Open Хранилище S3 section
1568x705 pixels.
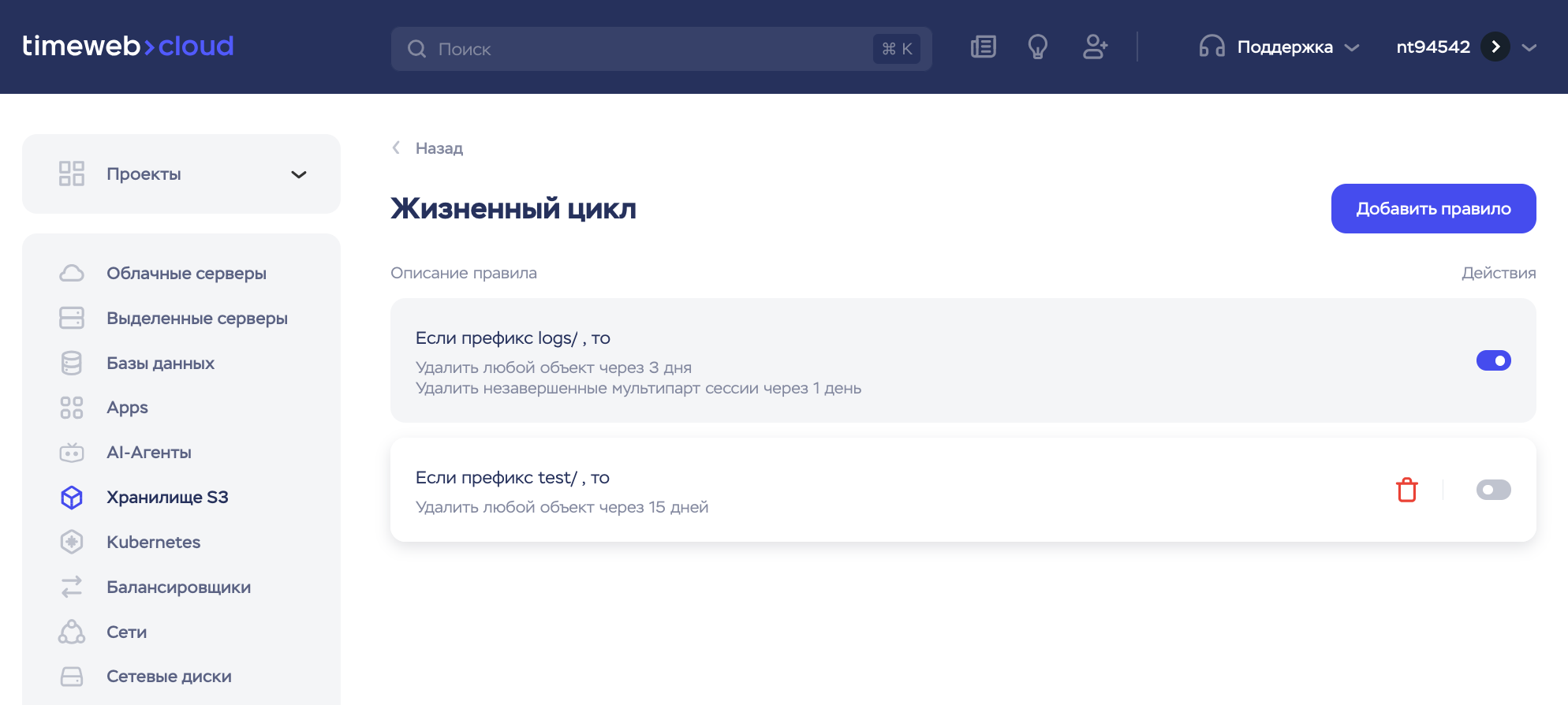pyautogui.click(x=167, y=498)
